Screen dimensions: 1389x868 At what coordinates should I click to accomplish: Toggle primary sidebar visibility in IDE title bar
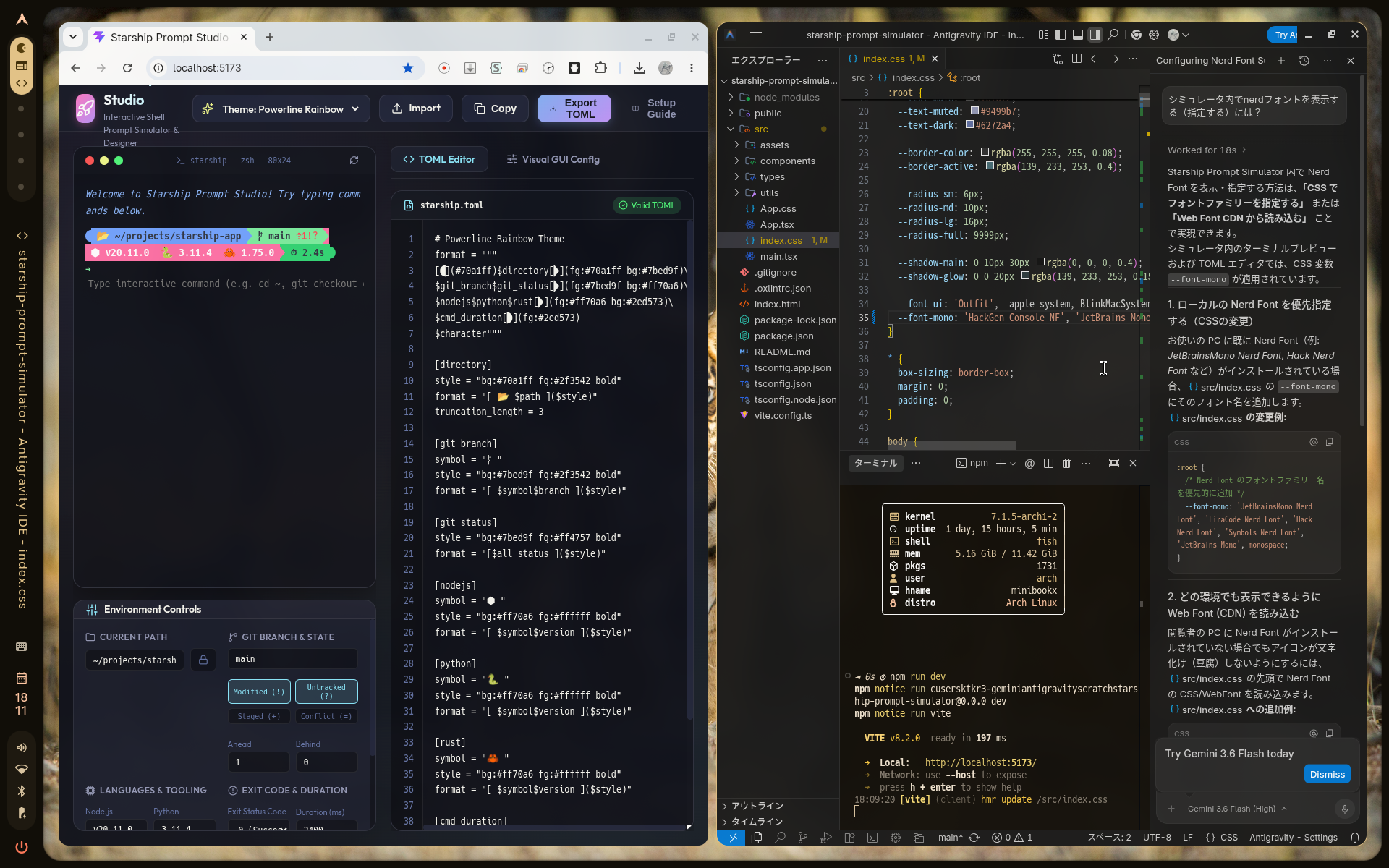[1061, 35]
